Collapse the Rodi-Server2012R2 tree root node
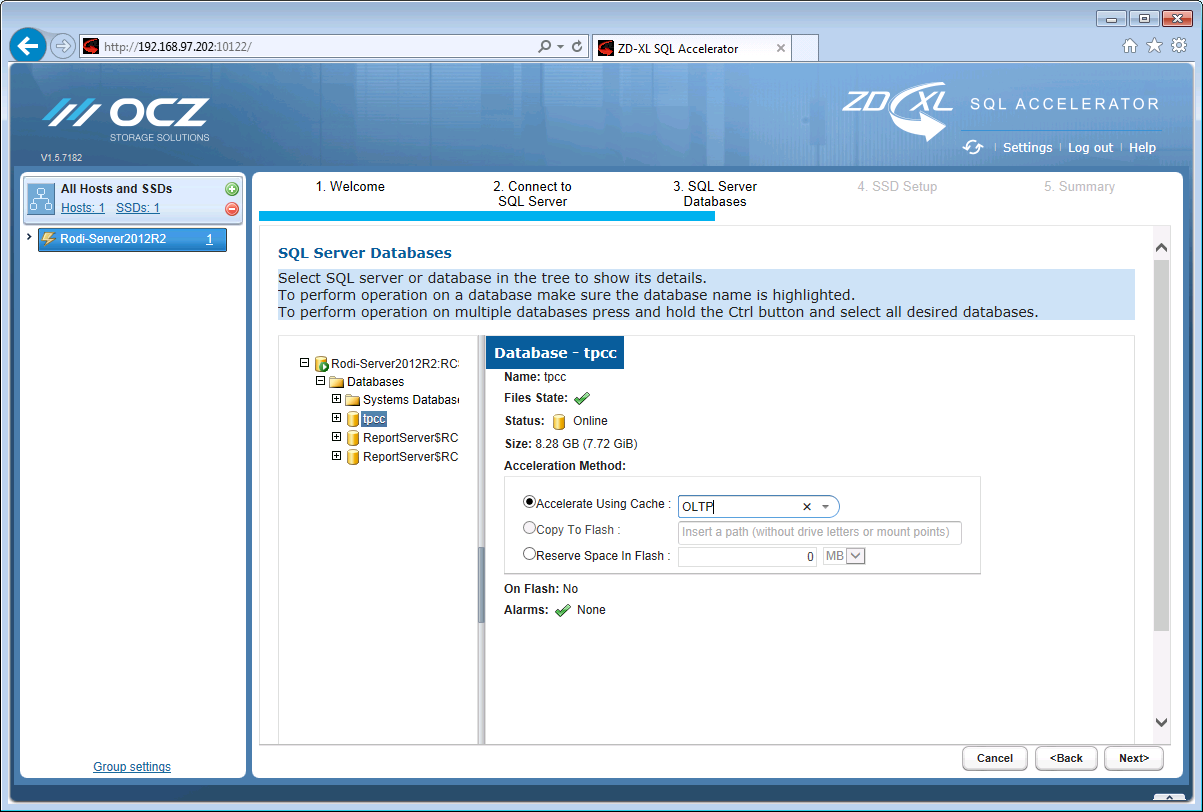The width and height of the screenshot is (1203, 812). 304,363
